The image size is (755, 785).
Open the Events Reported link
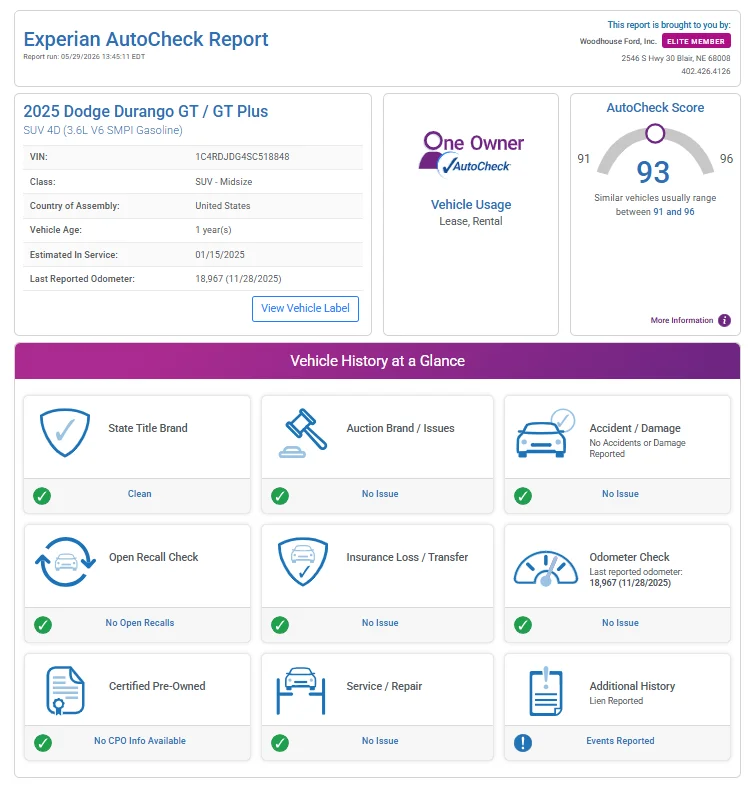point(620,740)
